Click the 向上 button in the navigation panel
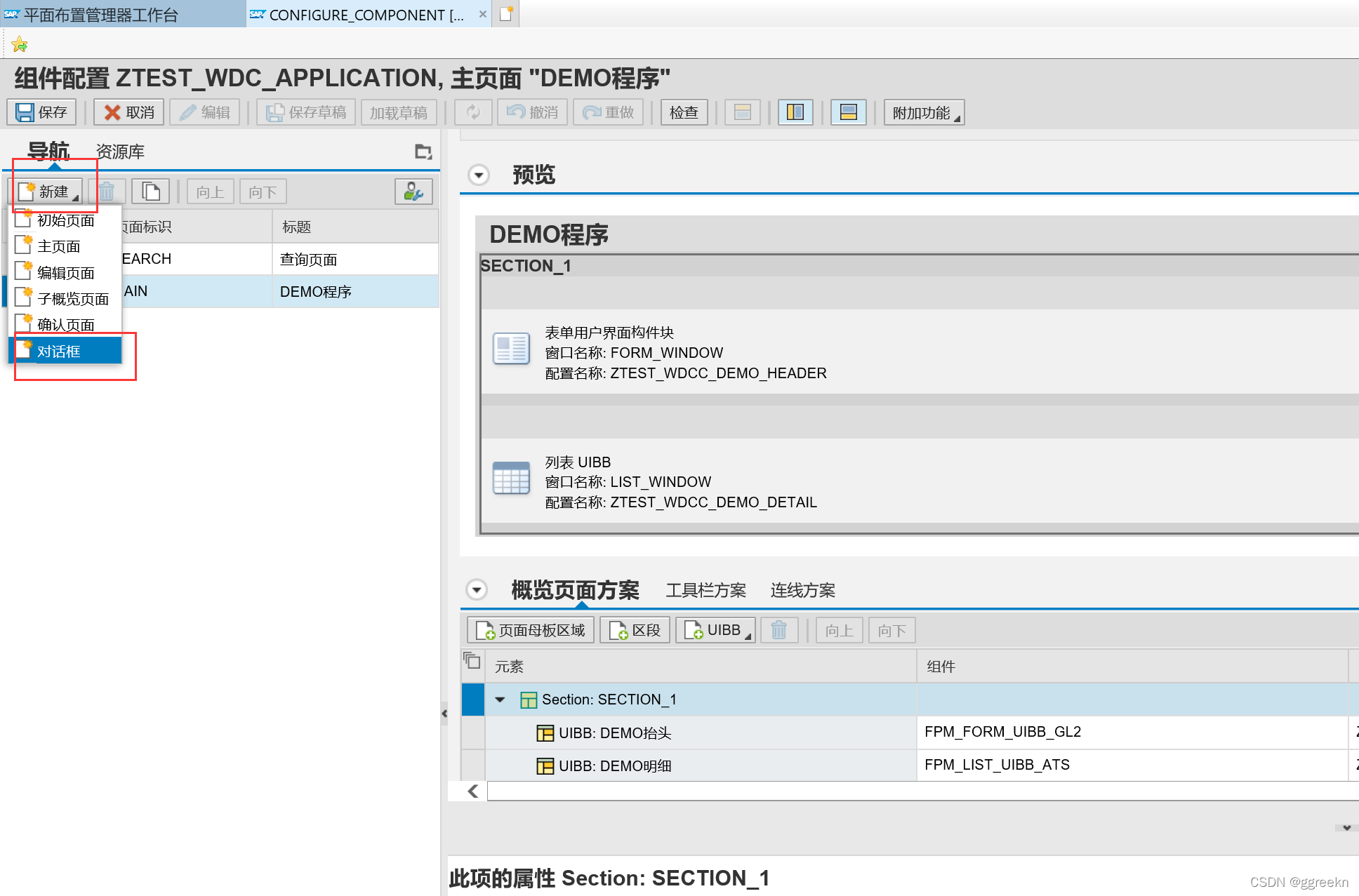The width and height of the screenshot is (1359, 896). (x=211, y=192)
